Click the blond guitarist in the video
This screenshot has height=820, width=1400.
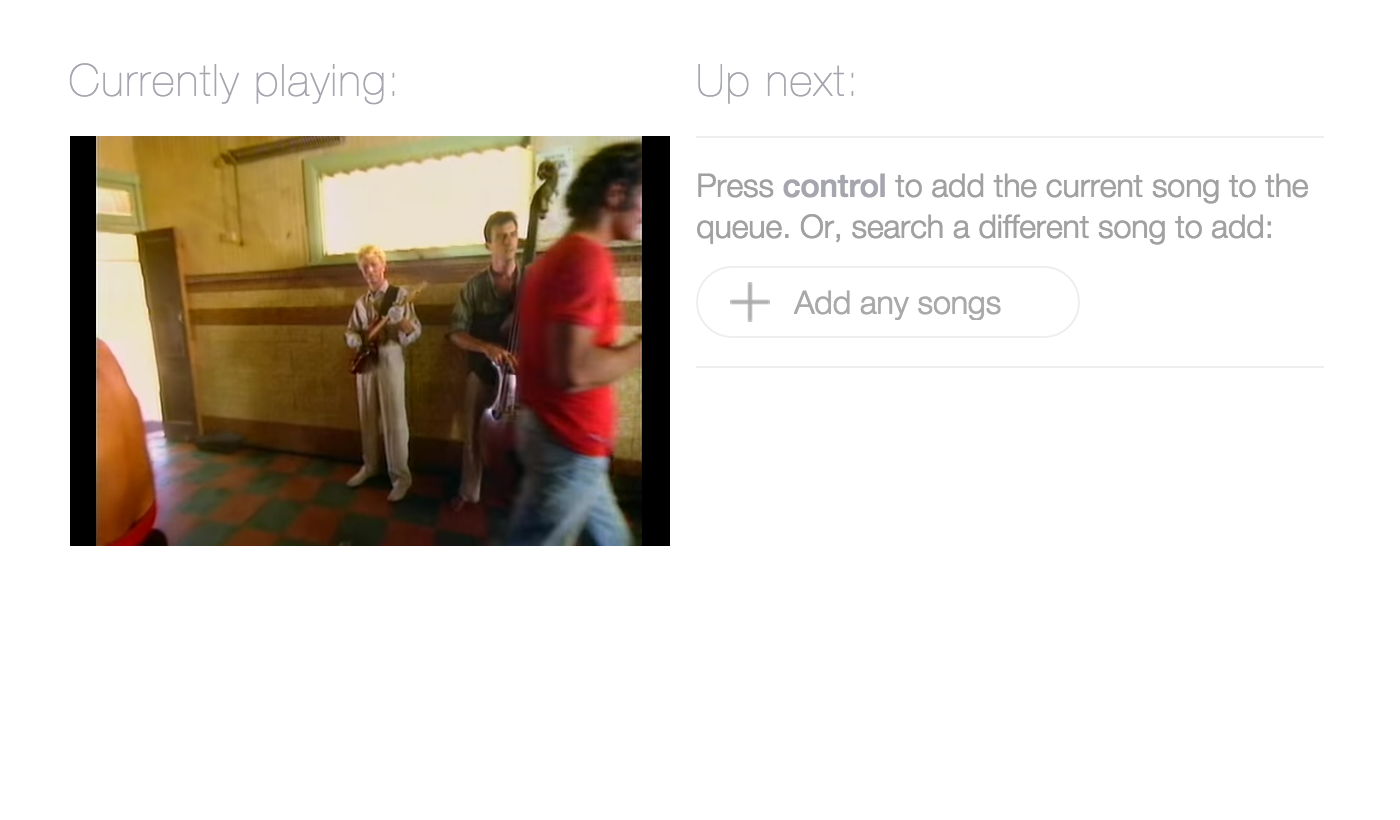384,370
